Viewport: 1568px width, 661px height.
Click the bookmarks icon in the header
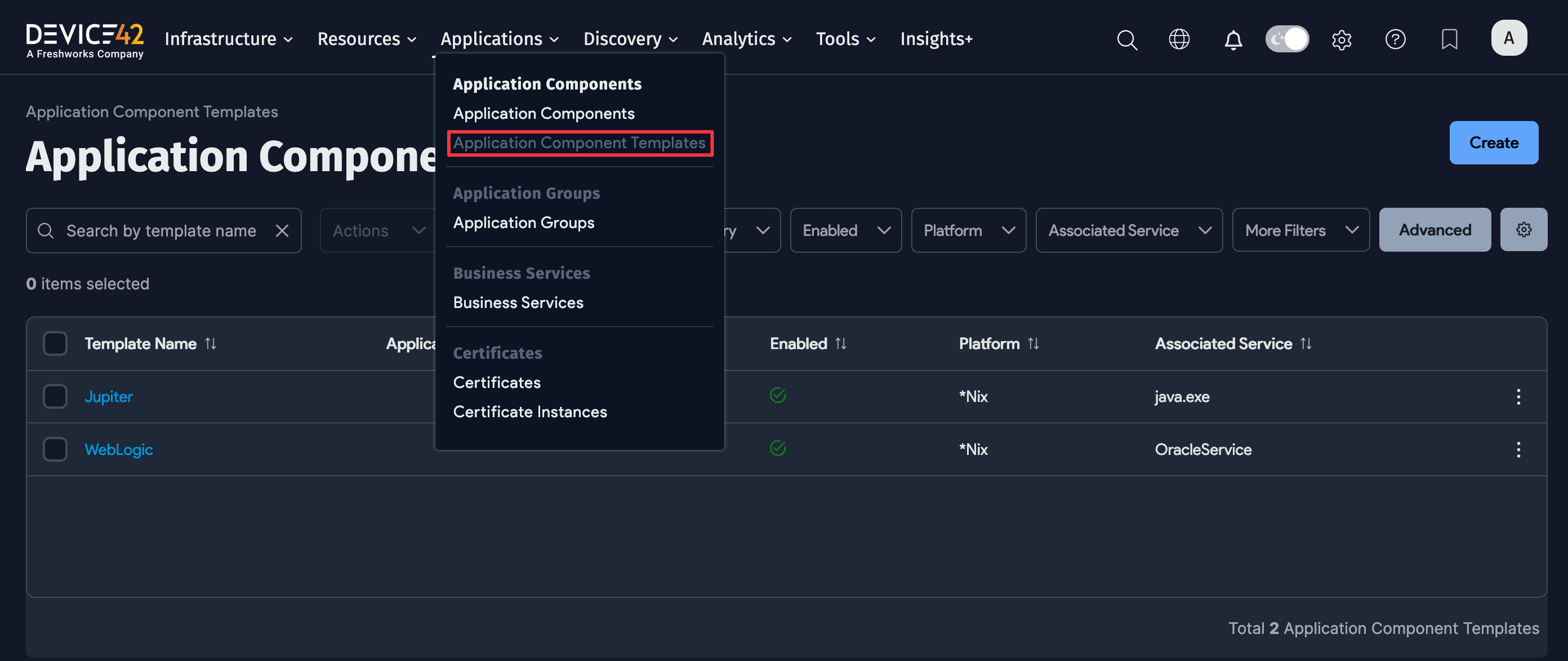pos(1449,39)
